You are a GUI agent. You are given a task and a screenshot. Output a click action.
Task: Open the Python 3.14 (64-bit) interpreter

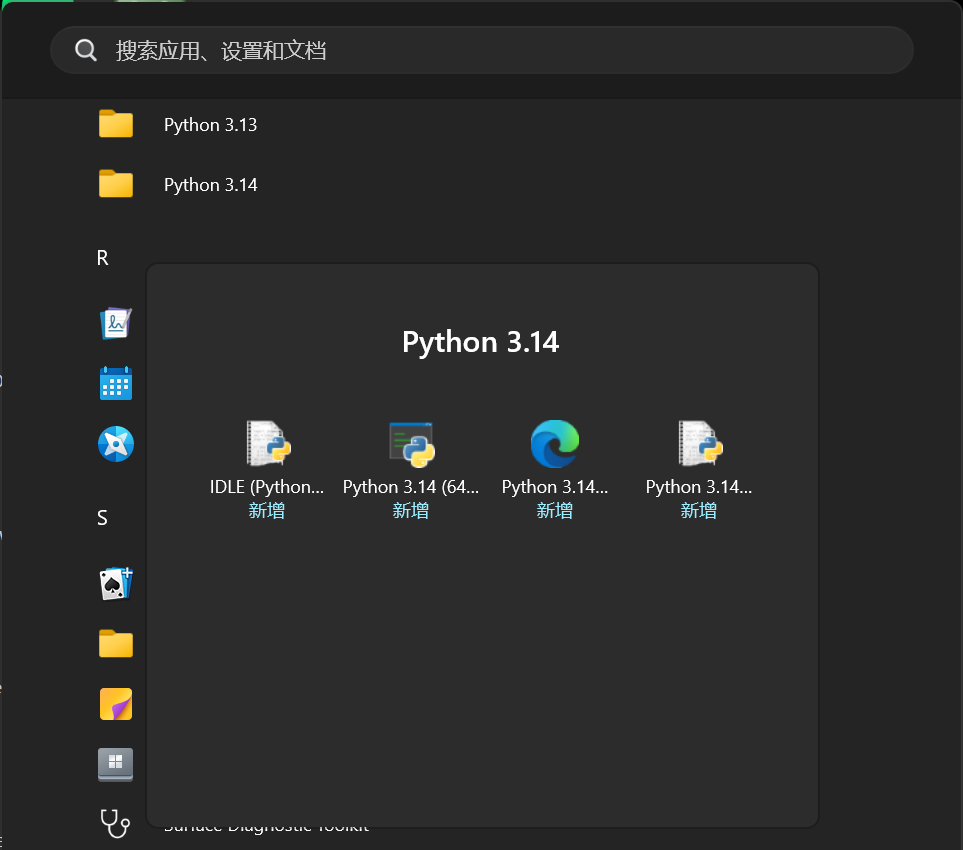pos(411,443)
